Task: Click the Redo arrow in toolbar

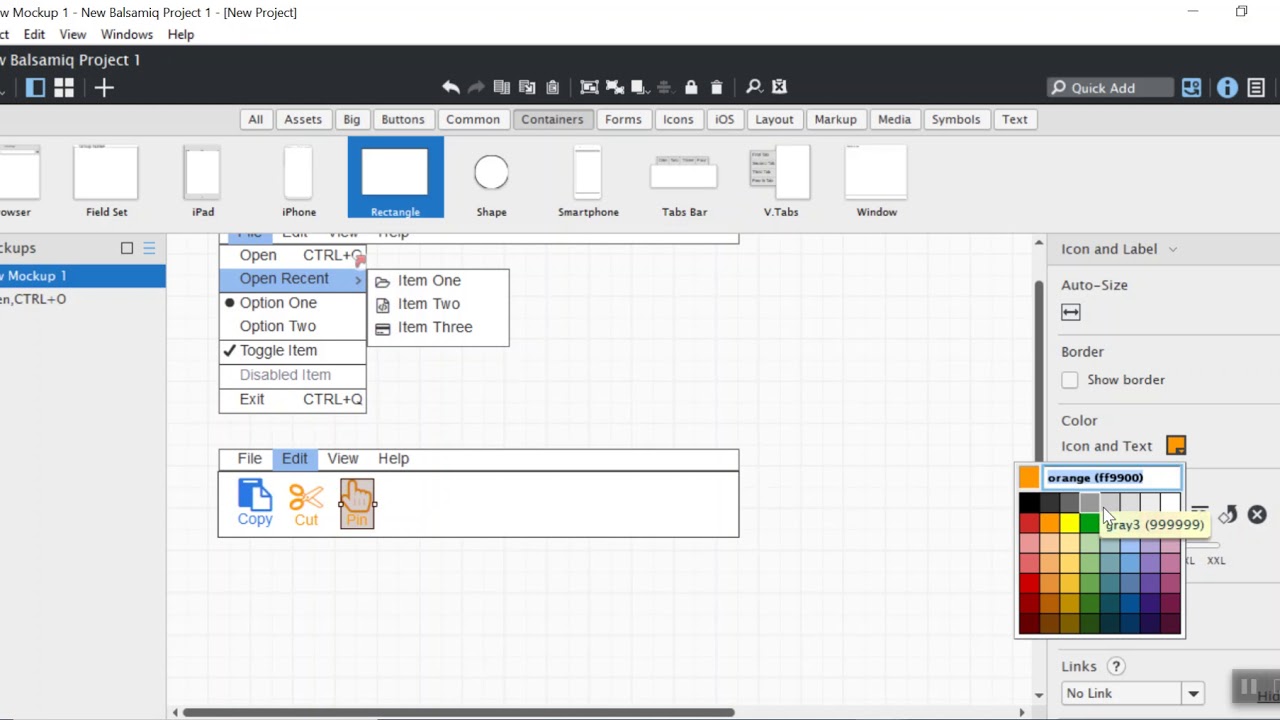Action: tap(476, 88)
